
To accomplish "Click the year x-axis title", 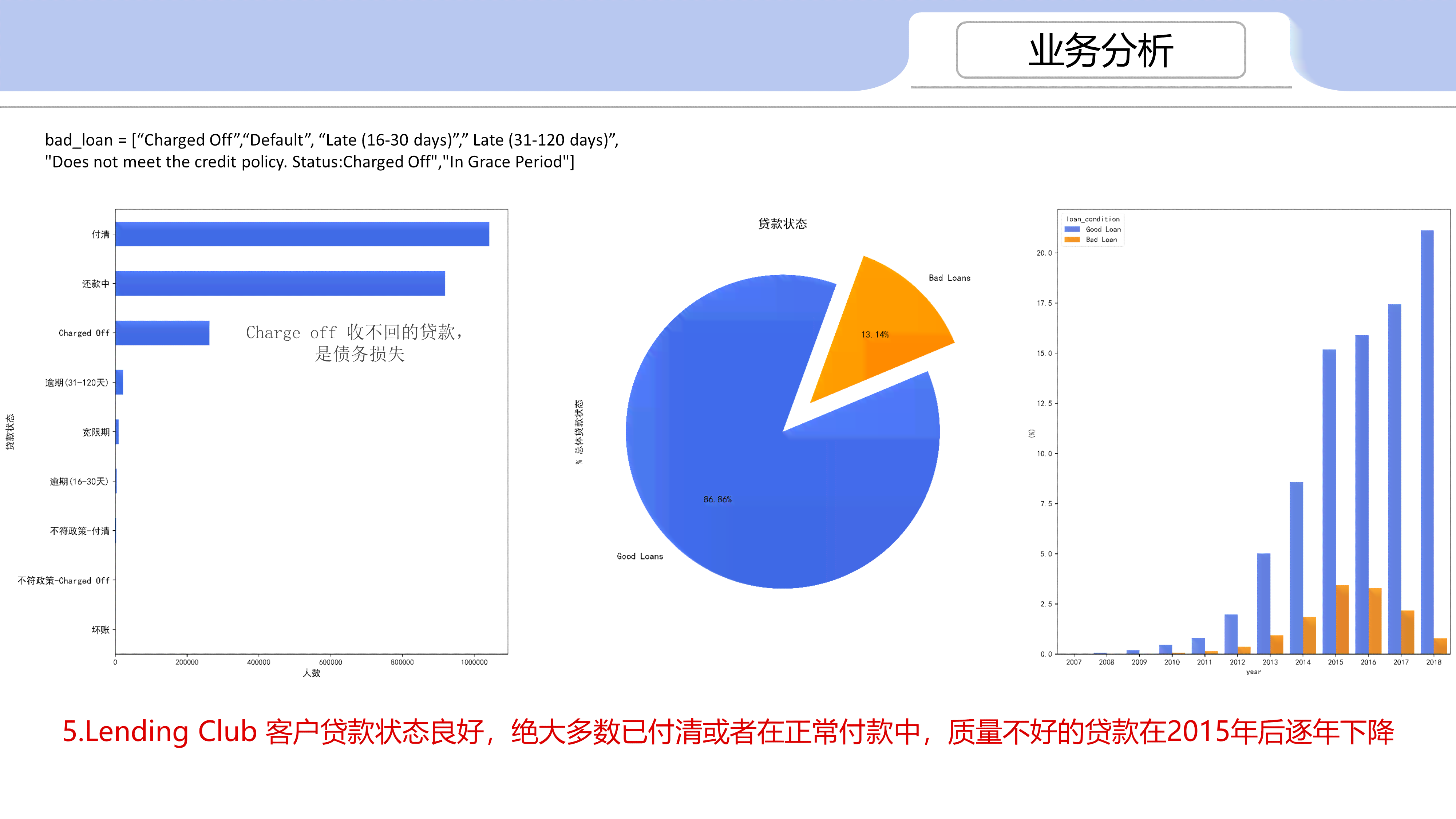I will 1254,672.
